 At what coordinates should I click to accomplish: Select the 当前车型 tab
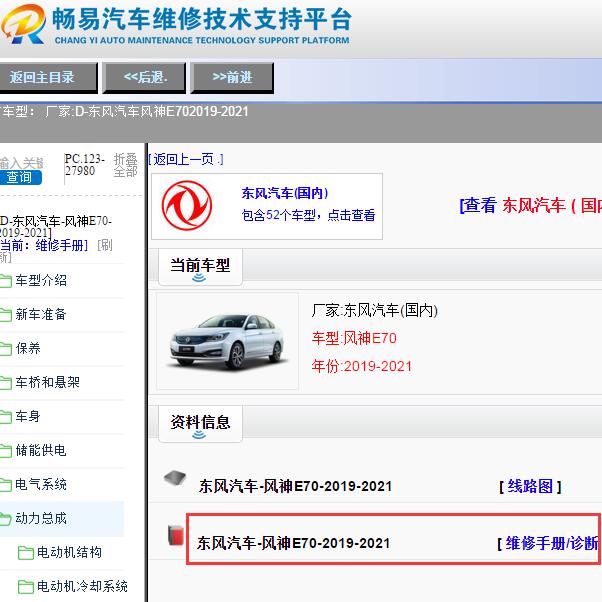coord(200,266)
